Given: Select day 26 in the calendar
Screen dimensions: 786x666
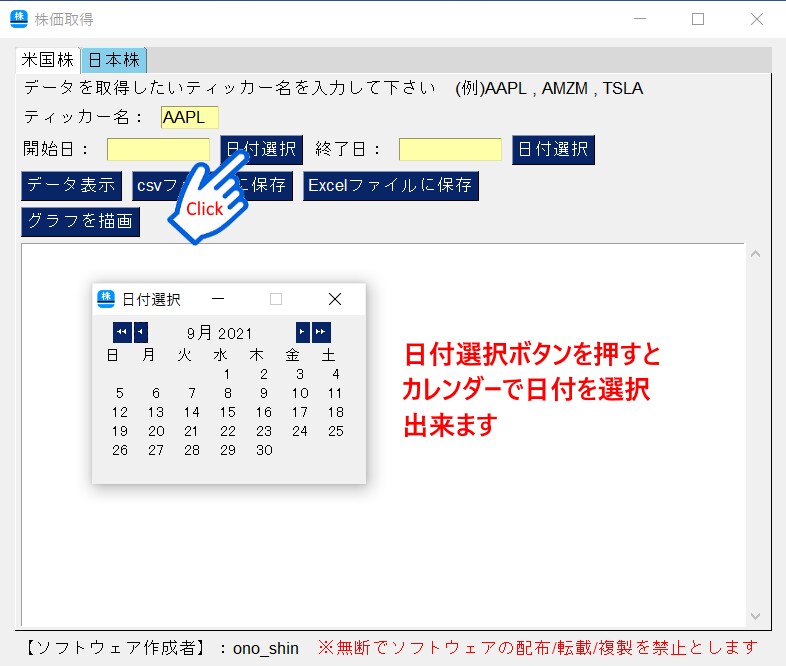Looking at the screenshot, I should [x=120, y=451].
